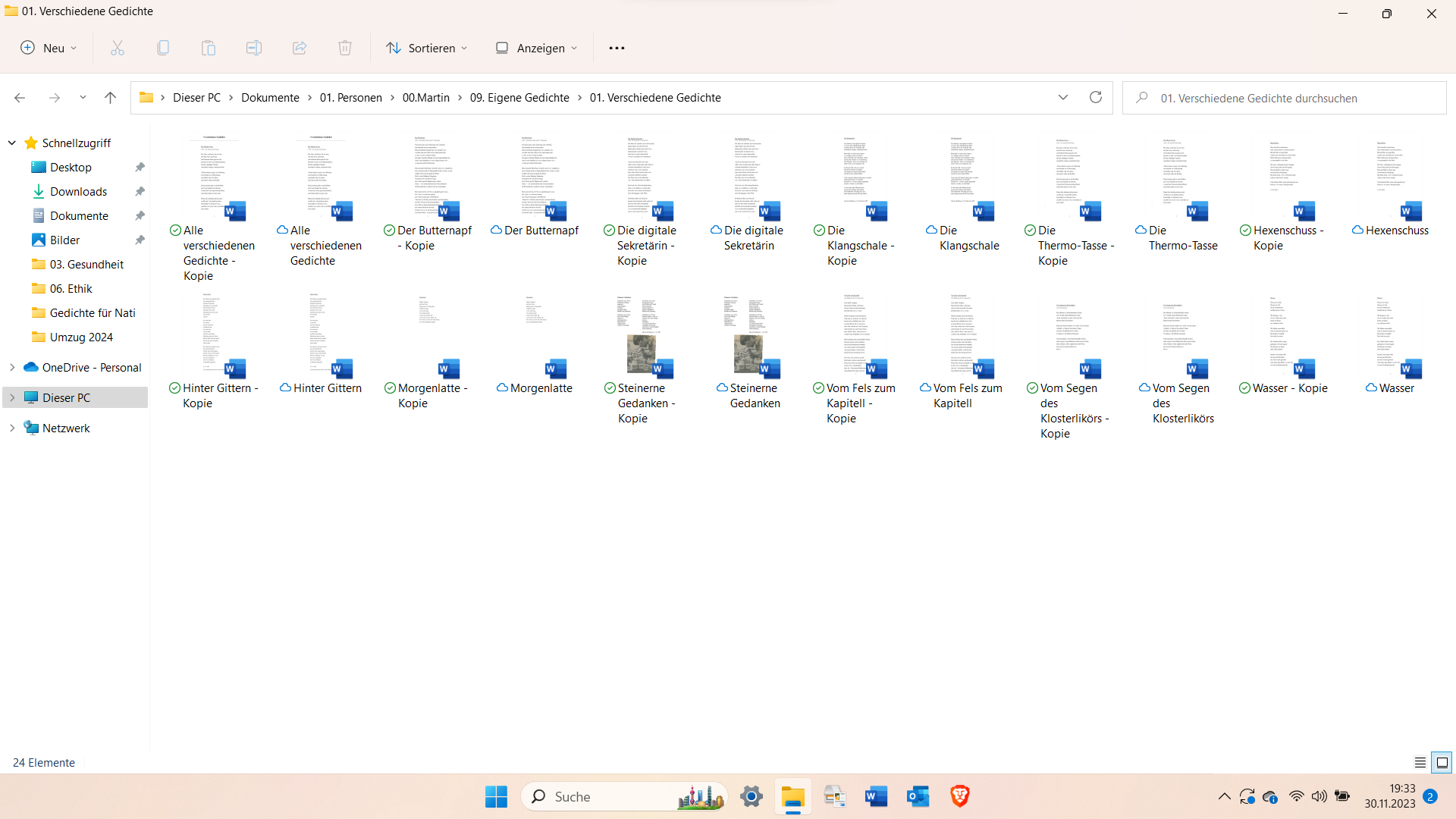Screen dimensions: 1456x819
Task: Toggle the network status icon in system tray
Action: [1295, 796]
